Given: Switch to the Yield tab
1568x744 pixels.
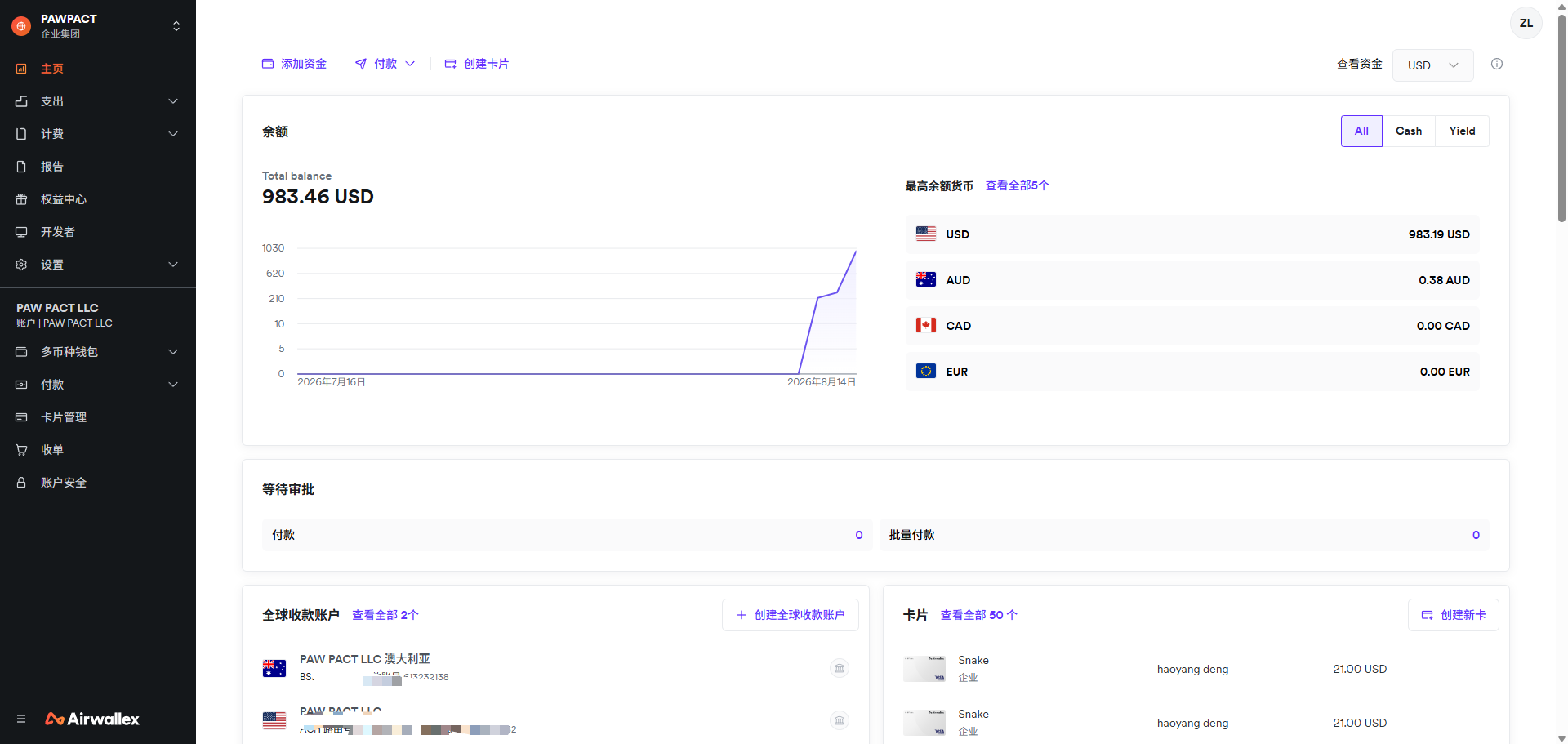Looking at the screenshot, I should click(1462, 131).
